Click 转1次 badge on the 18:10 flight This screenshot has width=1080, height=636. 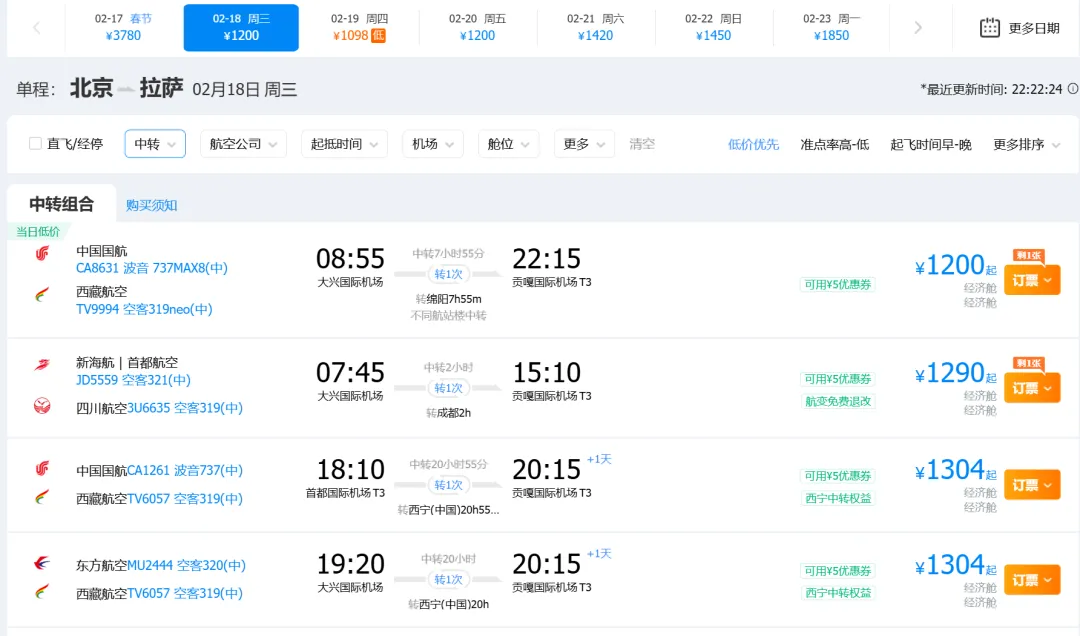[x=448, y=485]
